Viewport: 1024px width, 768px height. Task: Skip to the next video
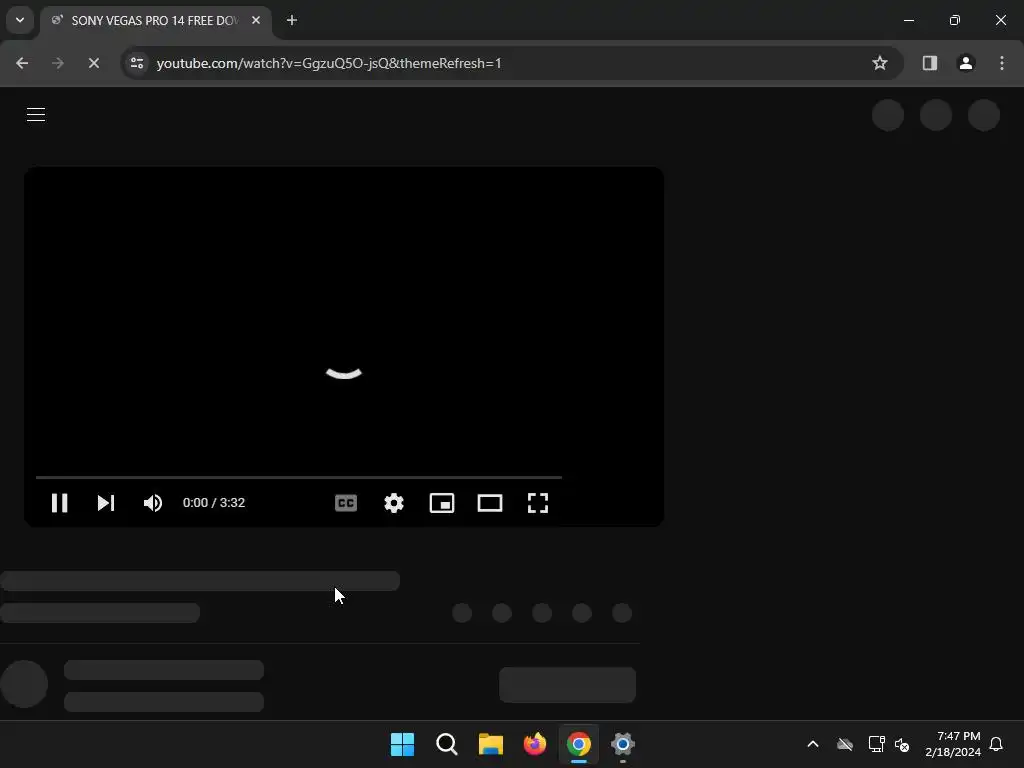[106, 503]
